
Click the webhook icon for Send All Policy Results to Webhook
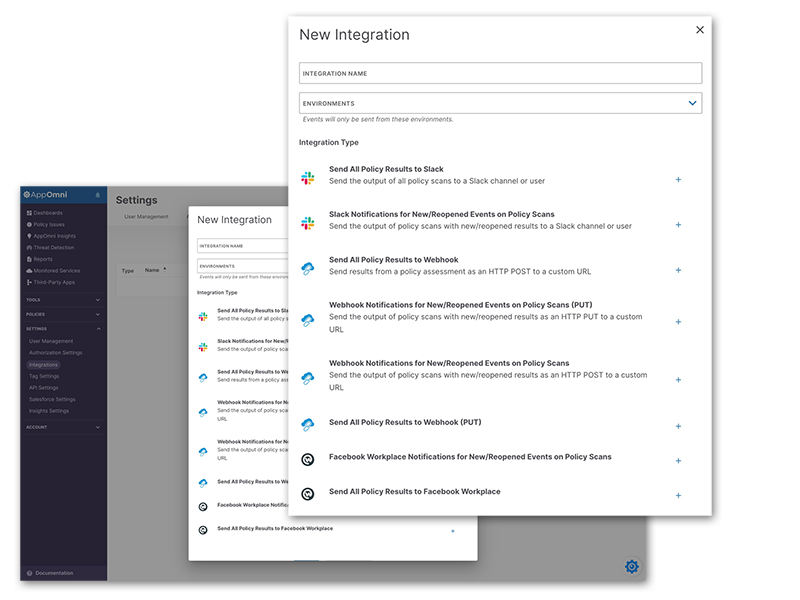[x=308, y=269]
